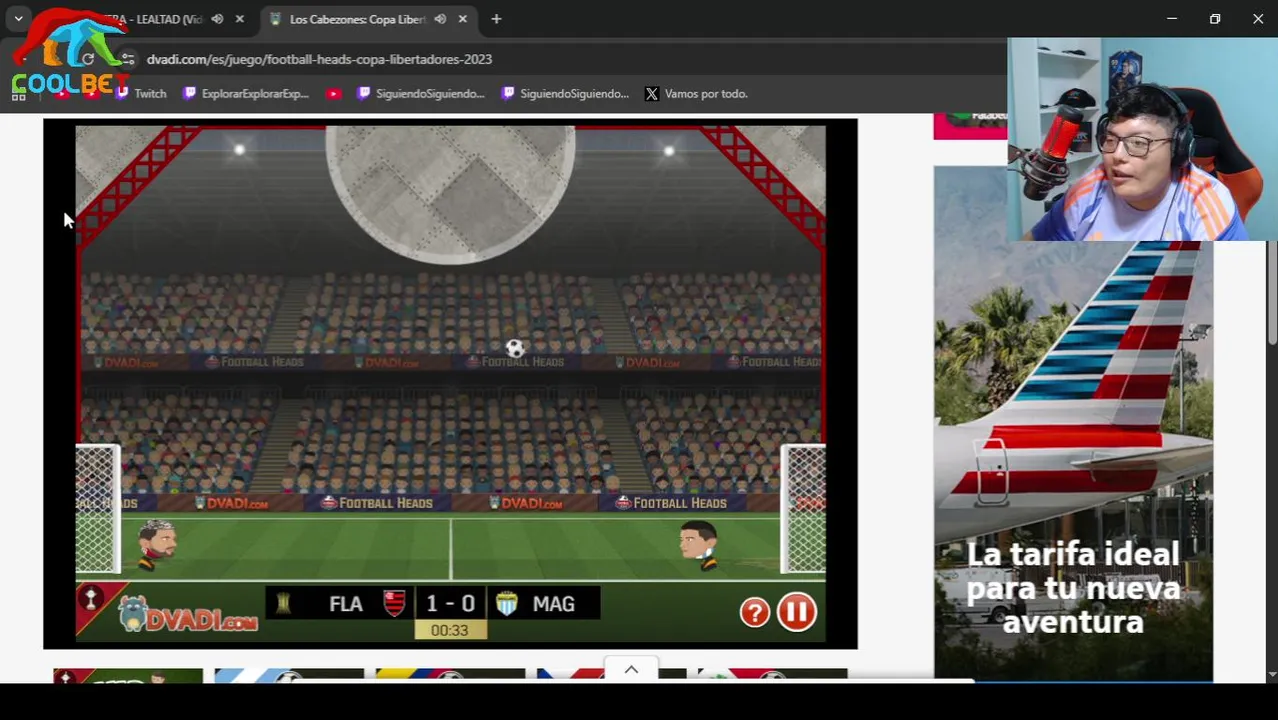Image resolution: width=1278 pixels, height=720 pixels.
Task: Open the Twitch bookmark
Action: pos(140,93)
